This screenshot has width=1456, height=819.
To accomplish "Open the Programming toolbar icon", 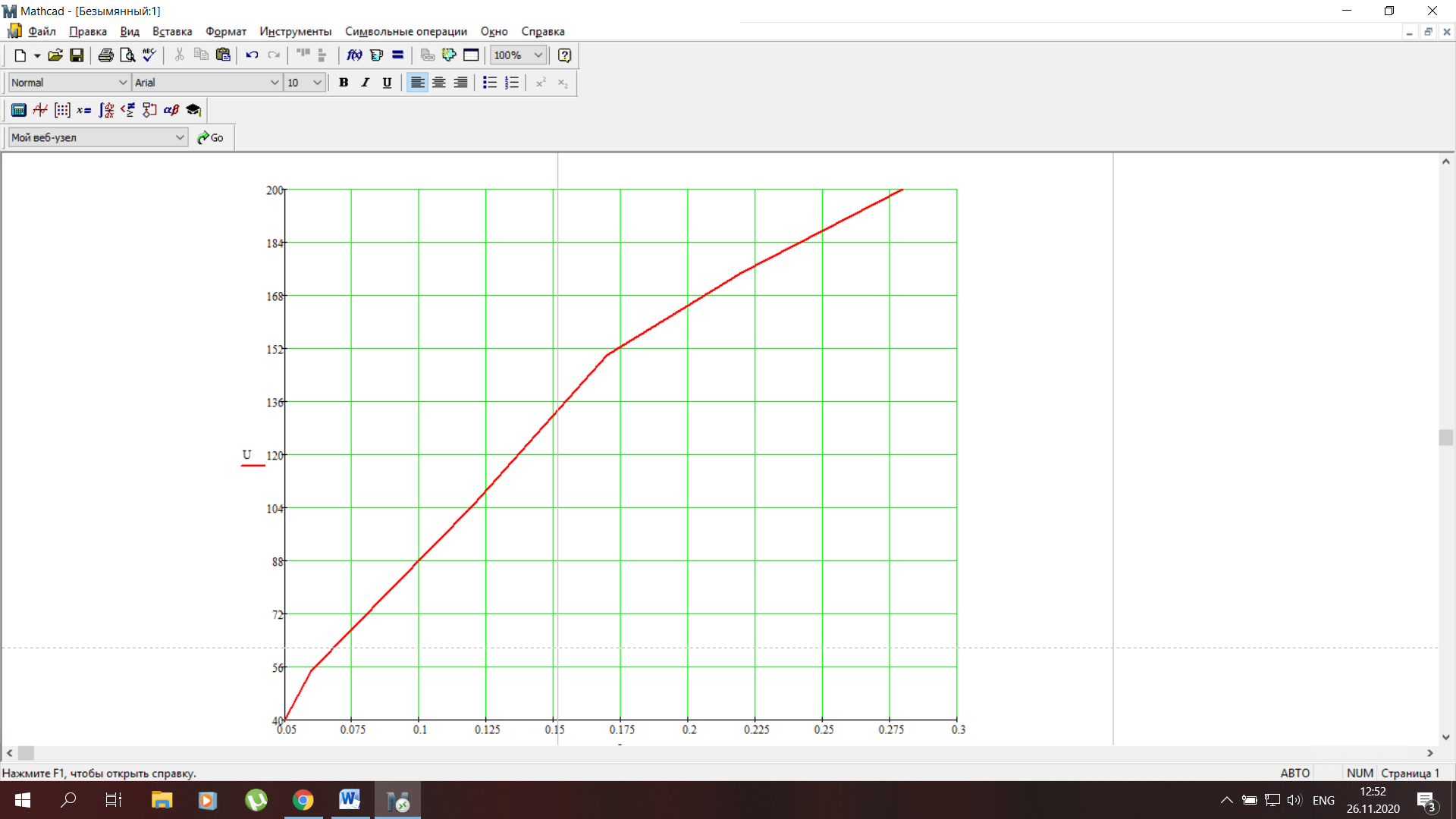I will click(149, 110).
